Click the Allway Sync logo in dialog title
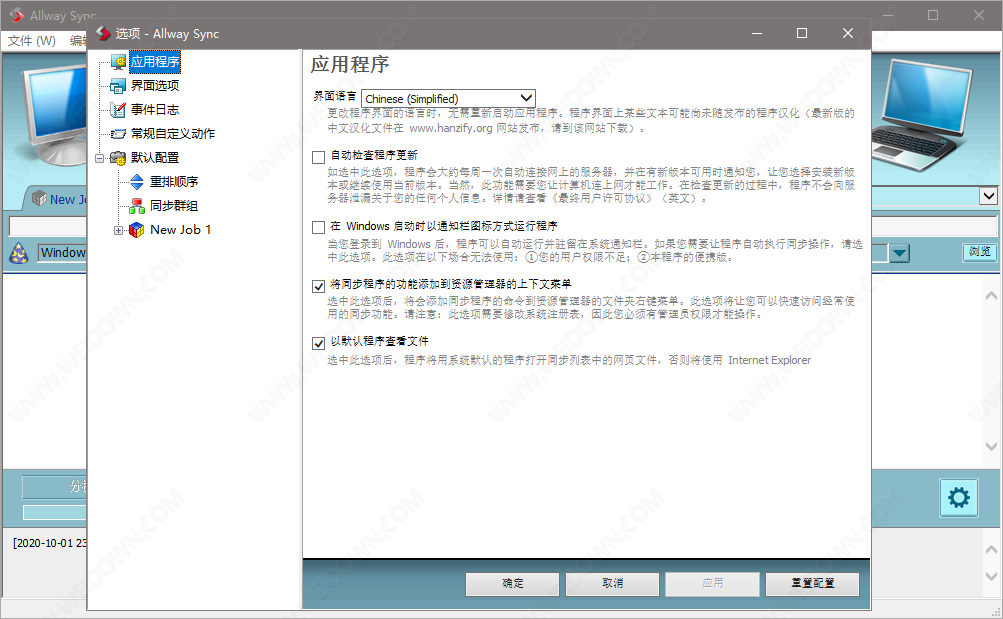1003x619 pixels. (103, 33)
